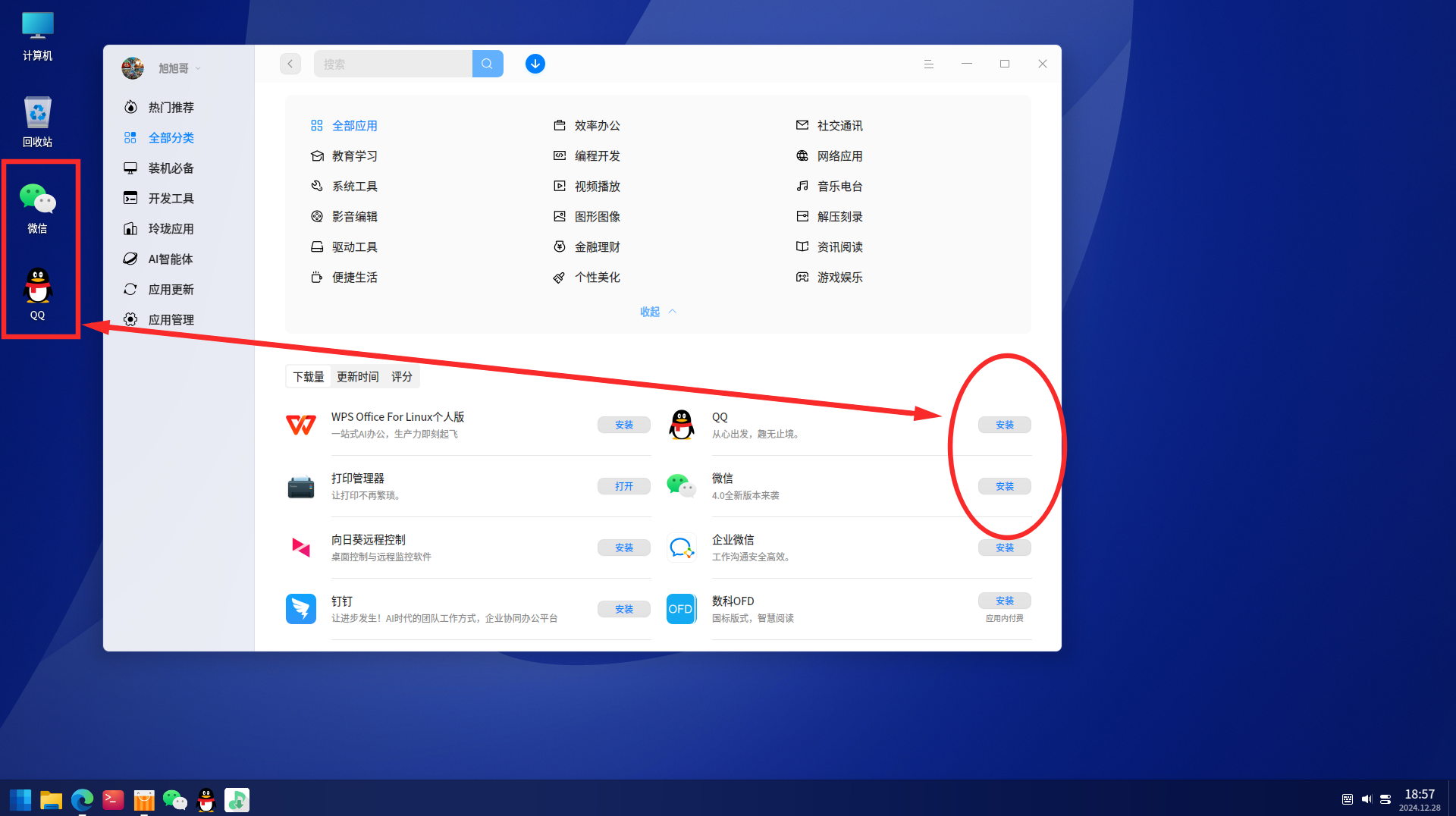Select the 影音编辑 category
This screenshot has height=816, width=1456.
344,216
